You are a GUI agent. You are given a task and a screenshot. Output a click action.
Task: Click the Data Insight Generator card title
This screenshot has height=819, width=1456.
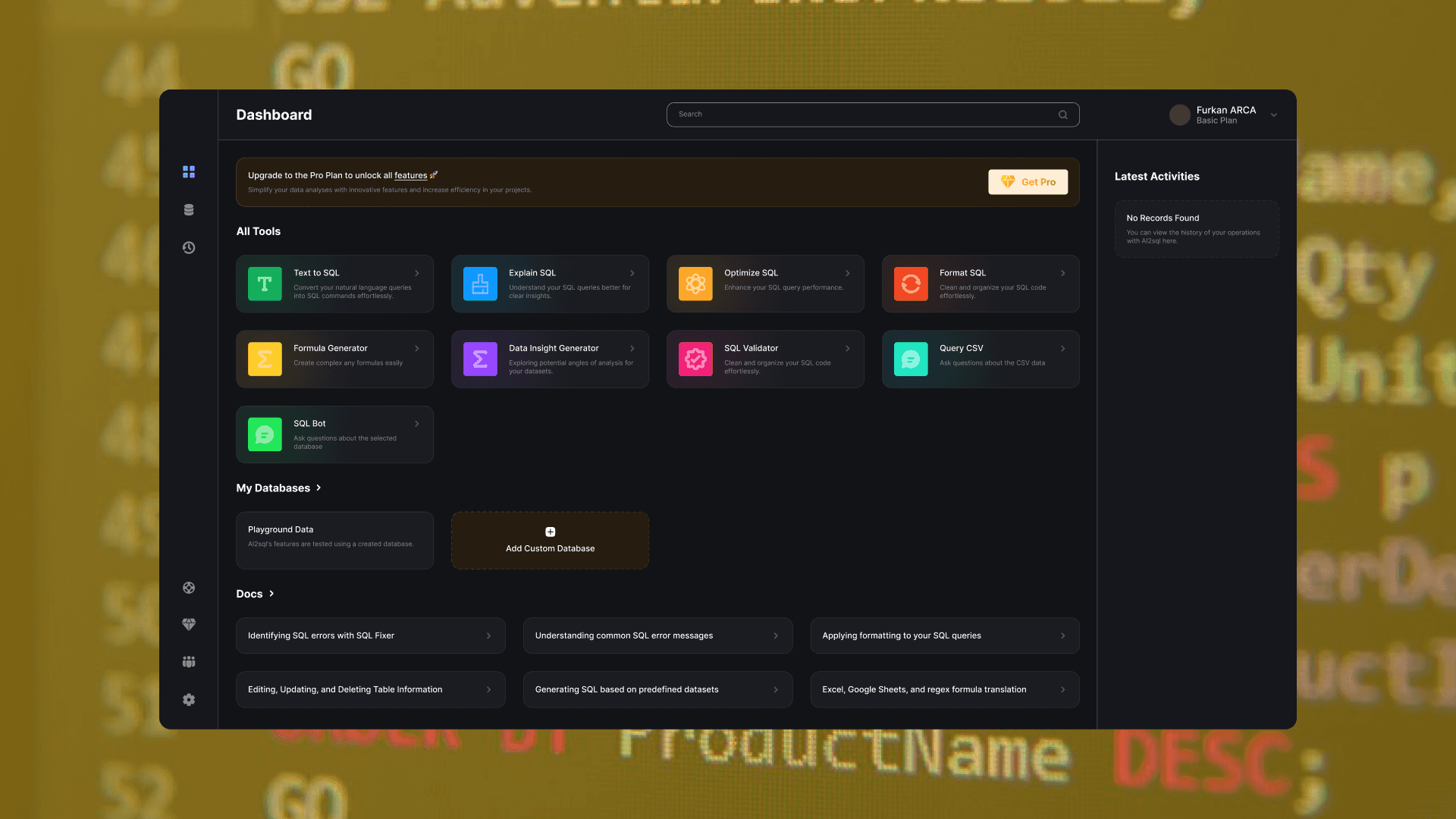pos(554,348)
